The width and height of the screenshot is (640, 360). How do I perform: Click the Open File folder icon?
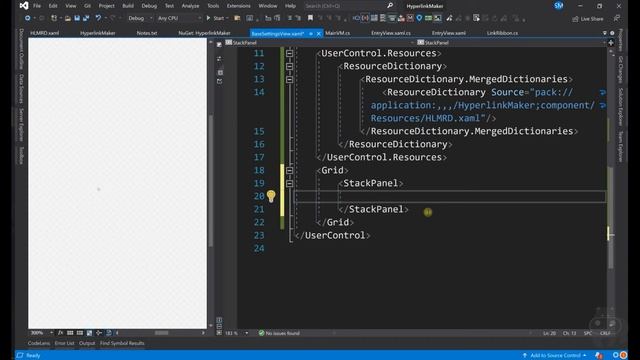coord(68,18)
